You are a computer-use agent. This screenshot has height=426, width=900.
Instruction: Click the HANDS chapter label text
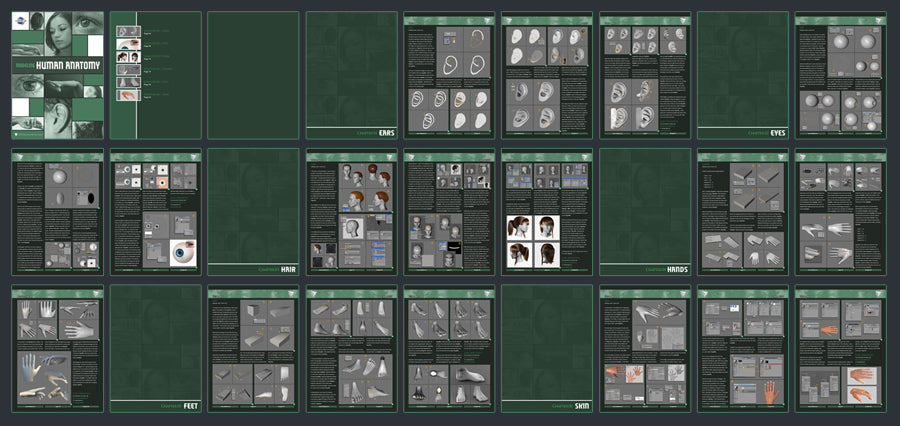coord(672,269)
